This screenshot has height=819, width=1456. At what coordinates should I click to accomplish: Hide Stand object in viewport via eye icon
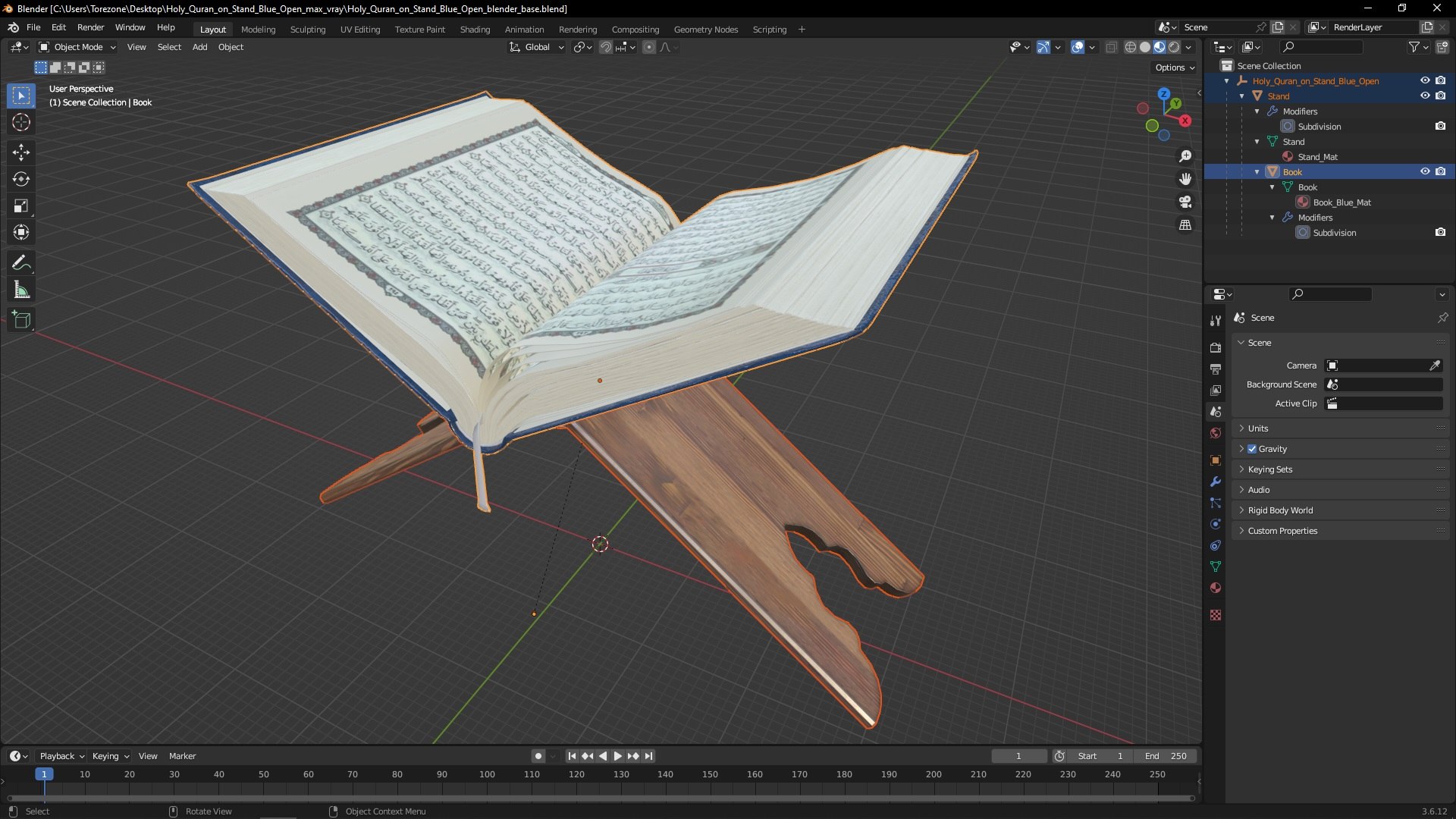[1425, 96]
